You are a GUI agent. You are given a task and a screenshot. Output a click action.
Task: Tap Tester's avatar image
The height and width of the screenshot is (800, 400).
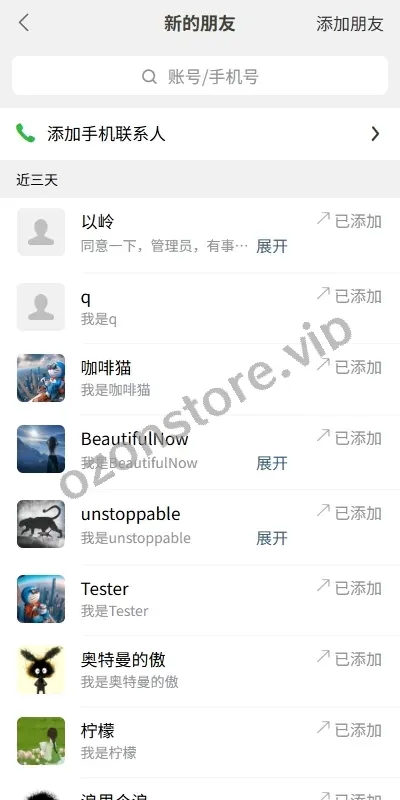pos(41,599)
